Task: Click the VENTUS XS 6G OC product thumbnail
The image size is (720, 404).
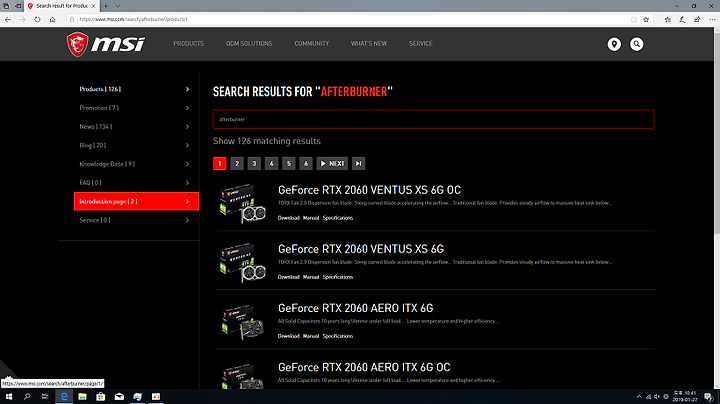Action: 243,203
